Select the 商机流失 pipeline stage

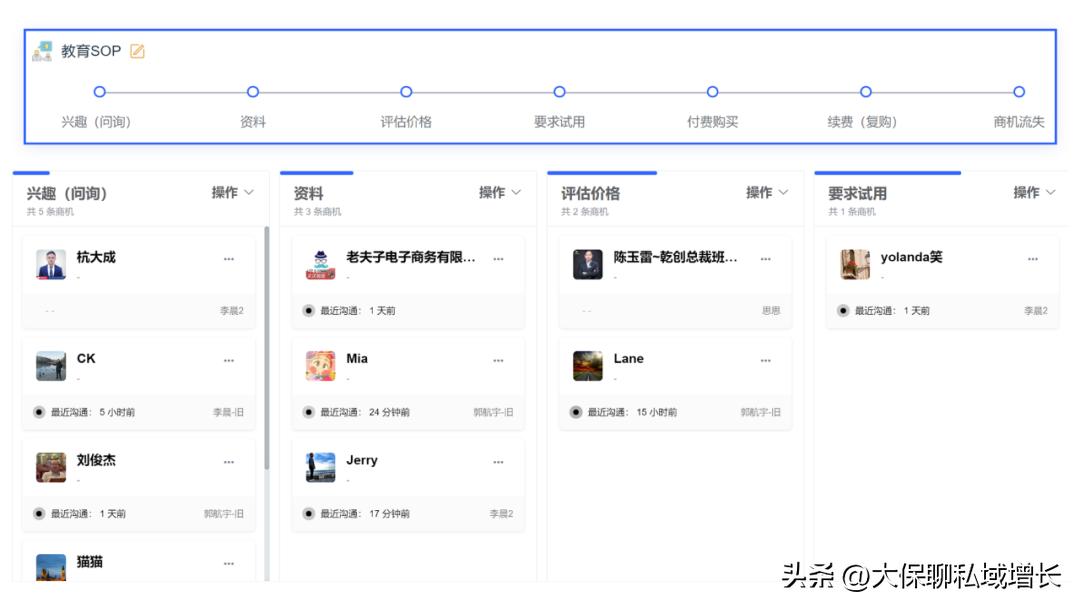pos(1017,122)
